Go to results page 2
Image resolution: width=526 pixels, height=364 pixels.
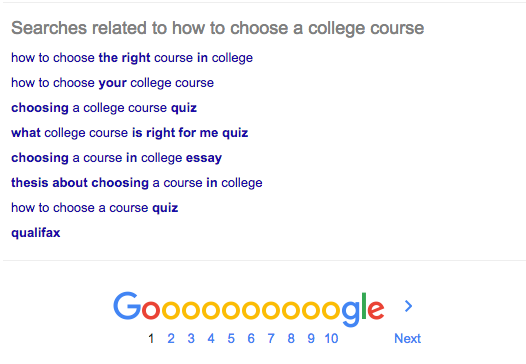coord(171,339)
